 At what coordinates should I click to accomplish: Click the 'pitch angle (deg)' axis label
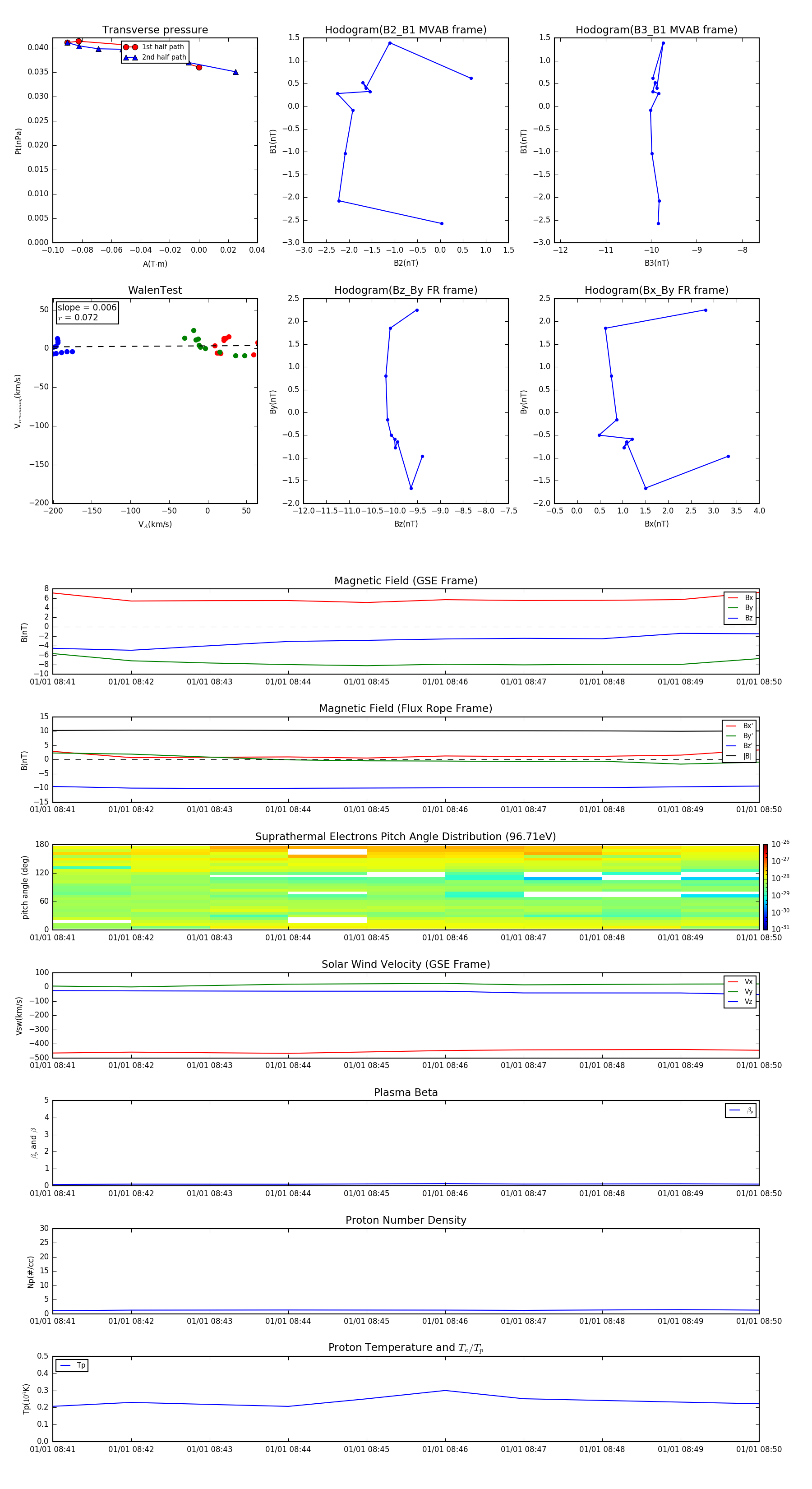tap(25, 887)
